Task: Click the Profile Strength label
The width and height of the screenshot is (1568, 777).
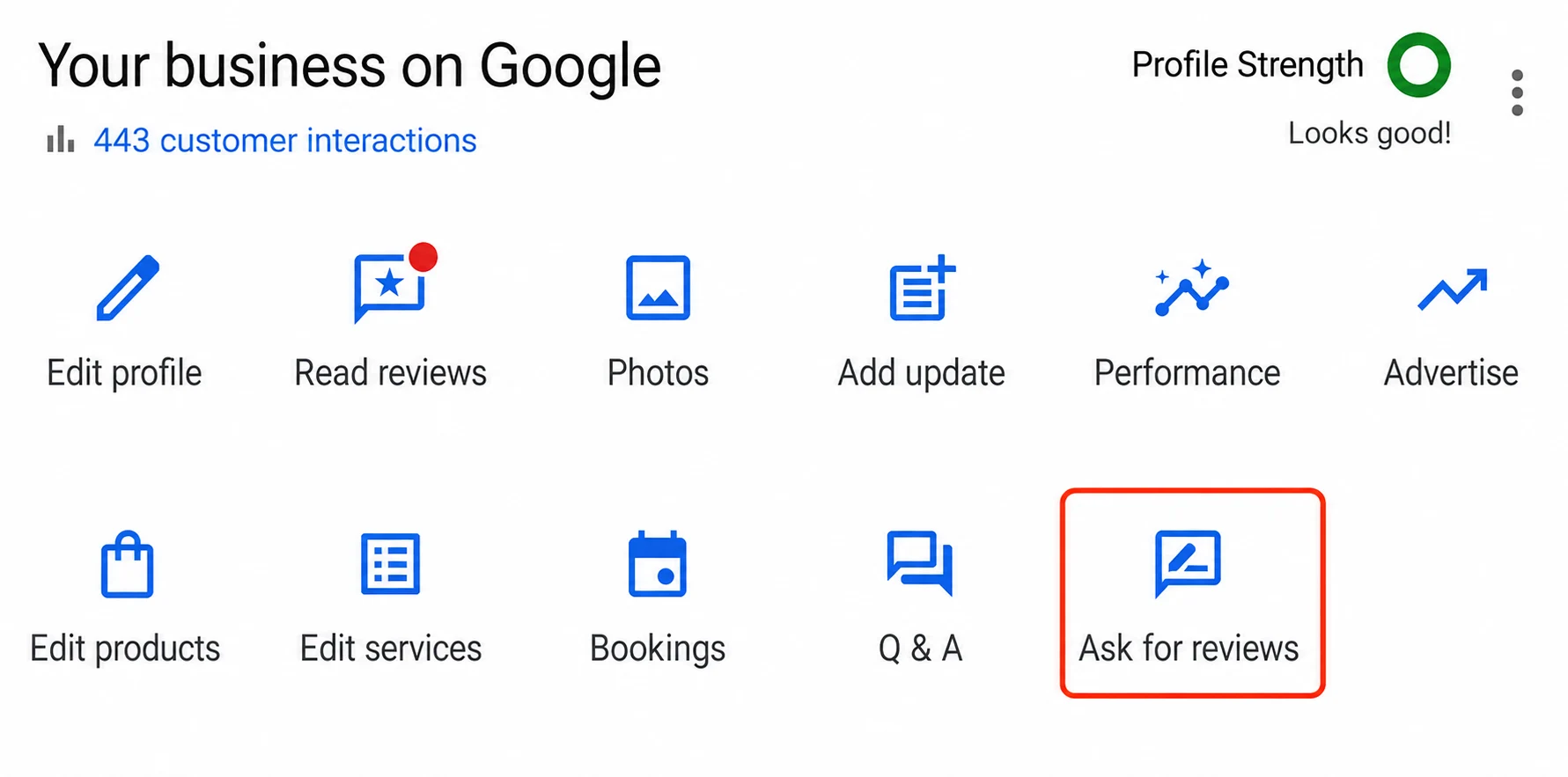Action: [1248, 65]
